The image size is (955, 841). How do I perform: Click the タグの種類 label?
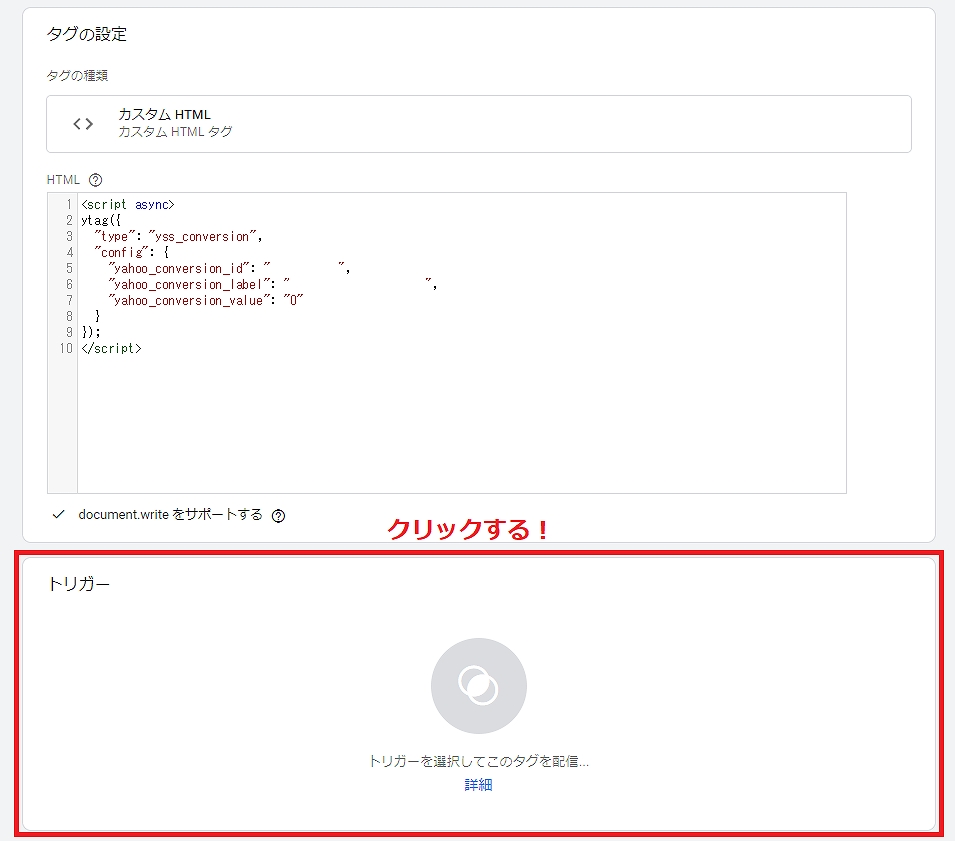[x=77, y=76]
